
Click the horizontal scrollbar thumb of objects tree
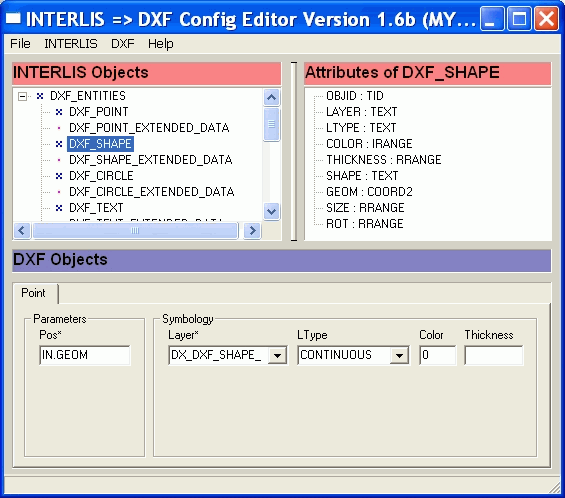pos(135,230)
